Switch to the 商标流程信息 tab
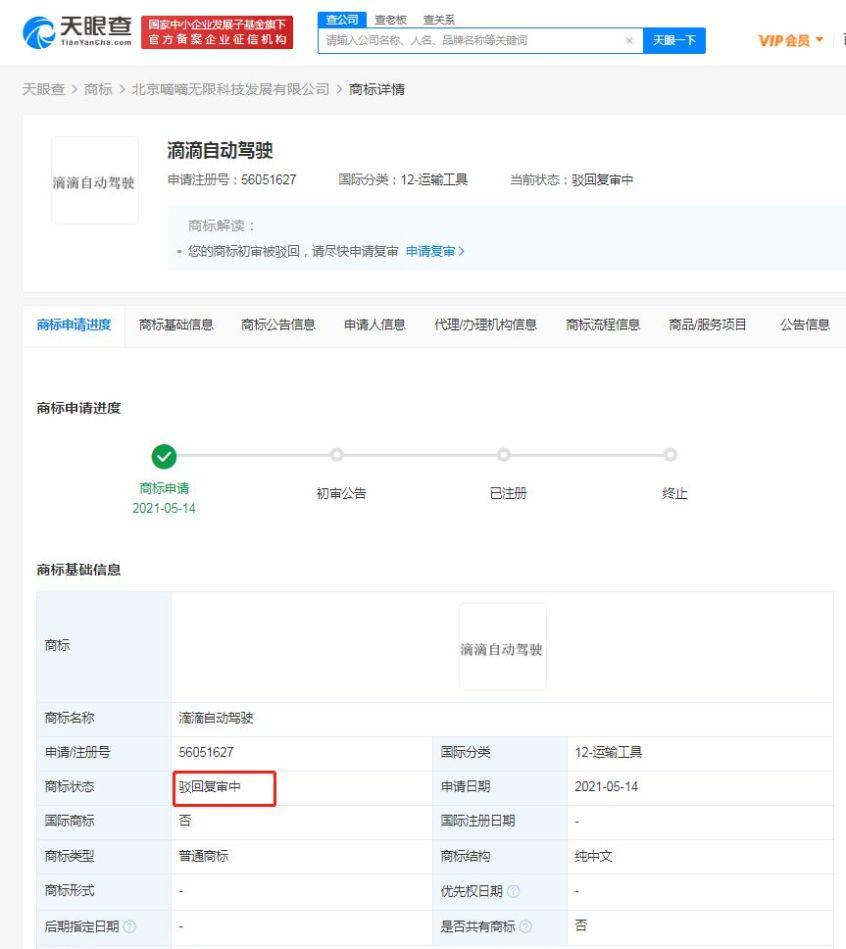Viewport: 846px width, 949px height. coord(603,325)
